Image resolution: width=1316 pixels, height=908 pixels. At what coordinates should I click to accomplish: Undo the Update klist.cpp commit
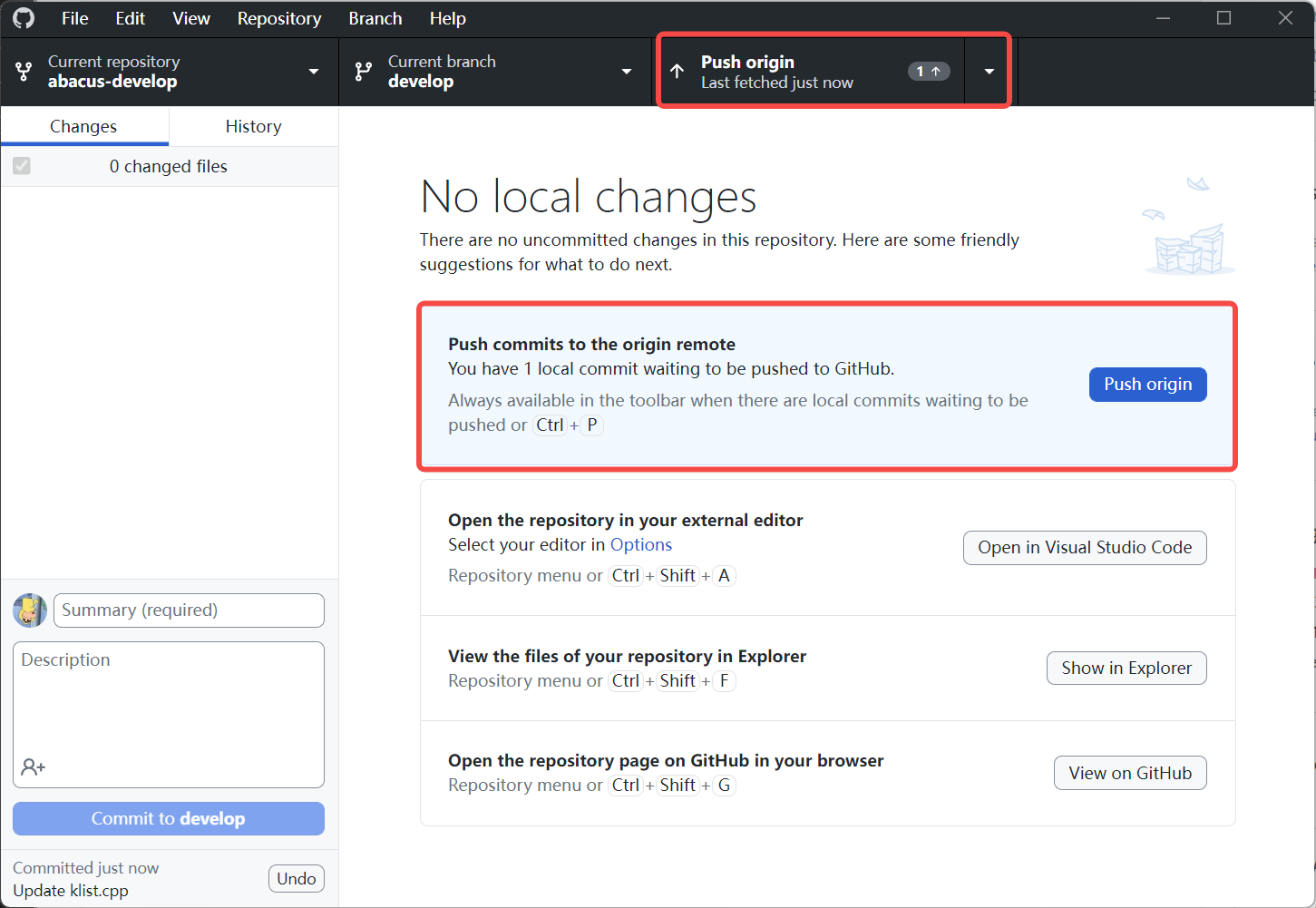296,878
